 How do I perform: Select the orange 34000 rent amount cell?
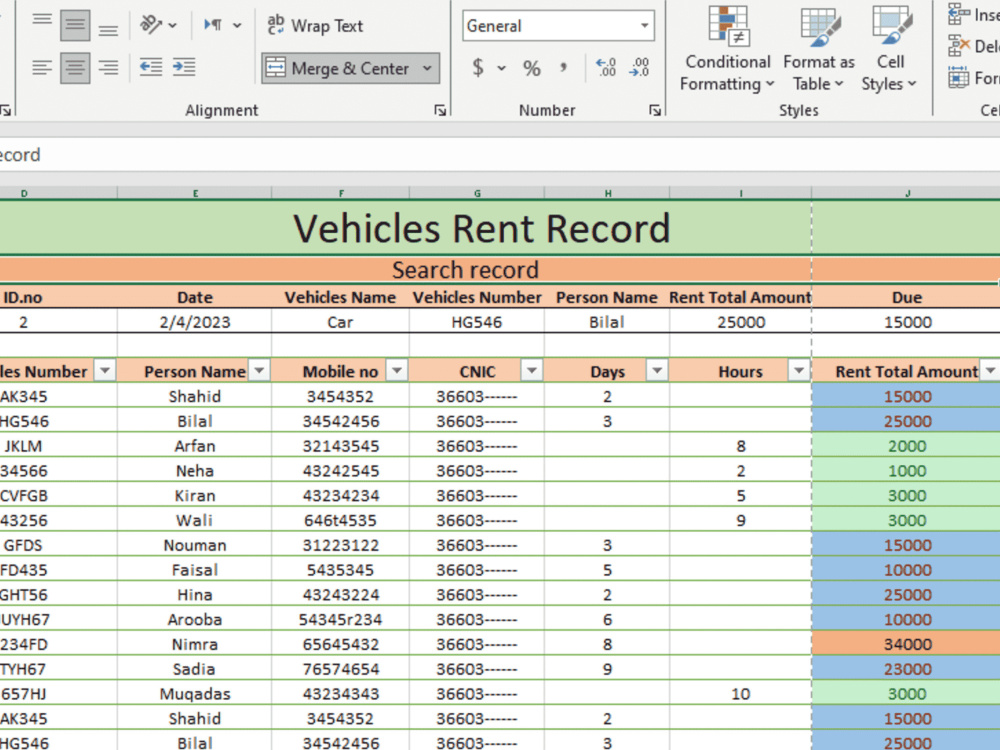(x=907, y=644)
